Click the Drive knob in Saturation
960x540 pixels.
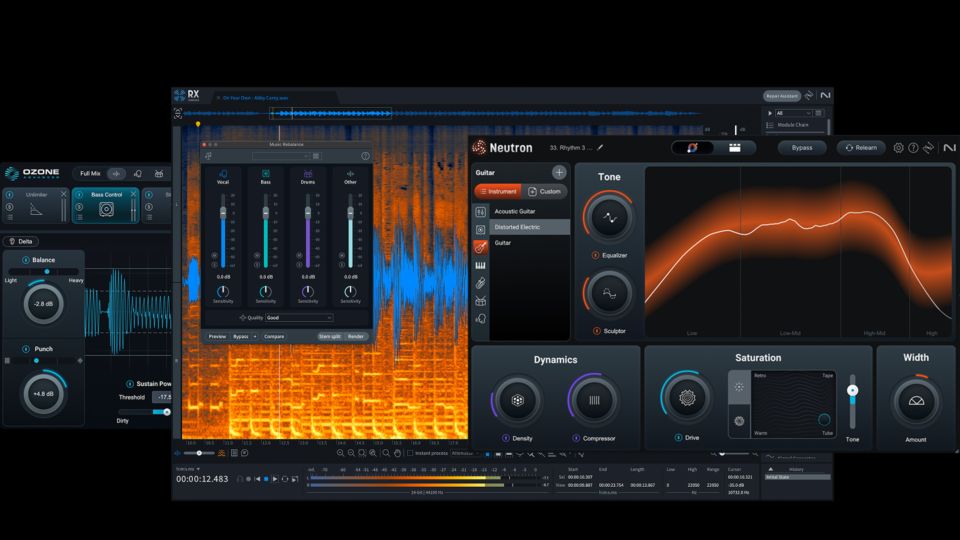click(x=687, y=398)
